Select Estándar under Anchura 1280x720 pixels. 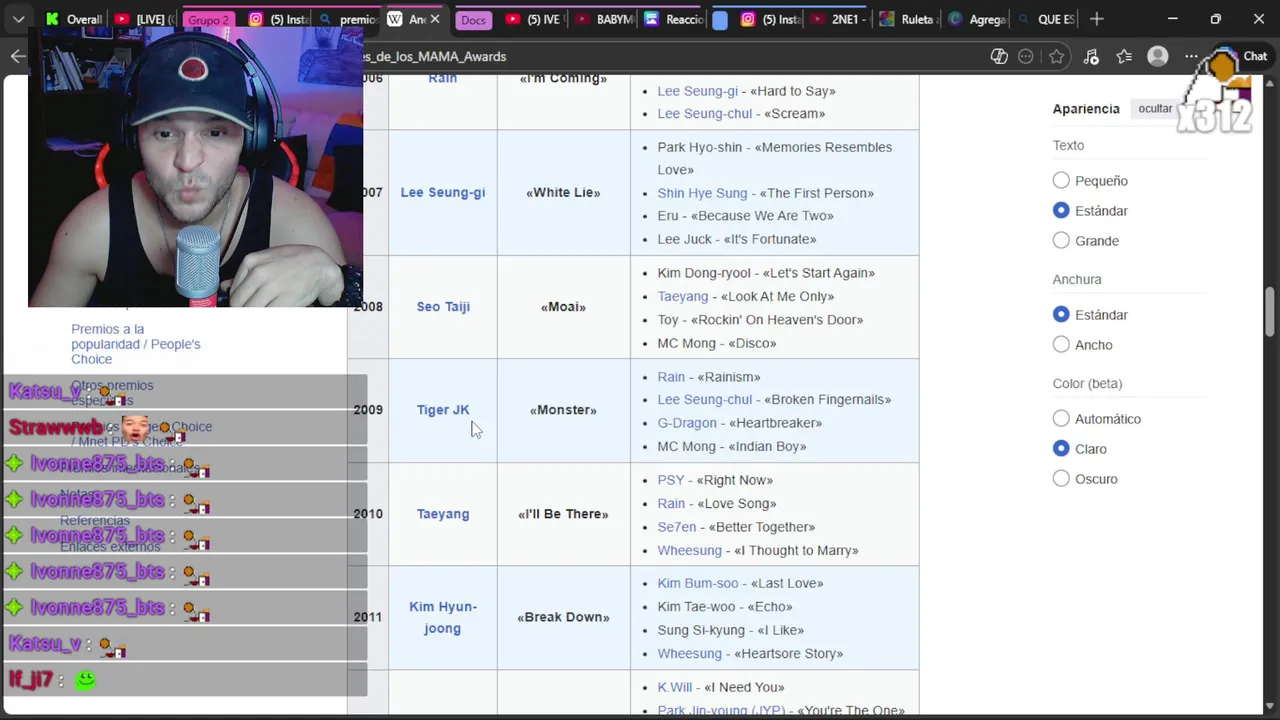[x=1061, y=314]
